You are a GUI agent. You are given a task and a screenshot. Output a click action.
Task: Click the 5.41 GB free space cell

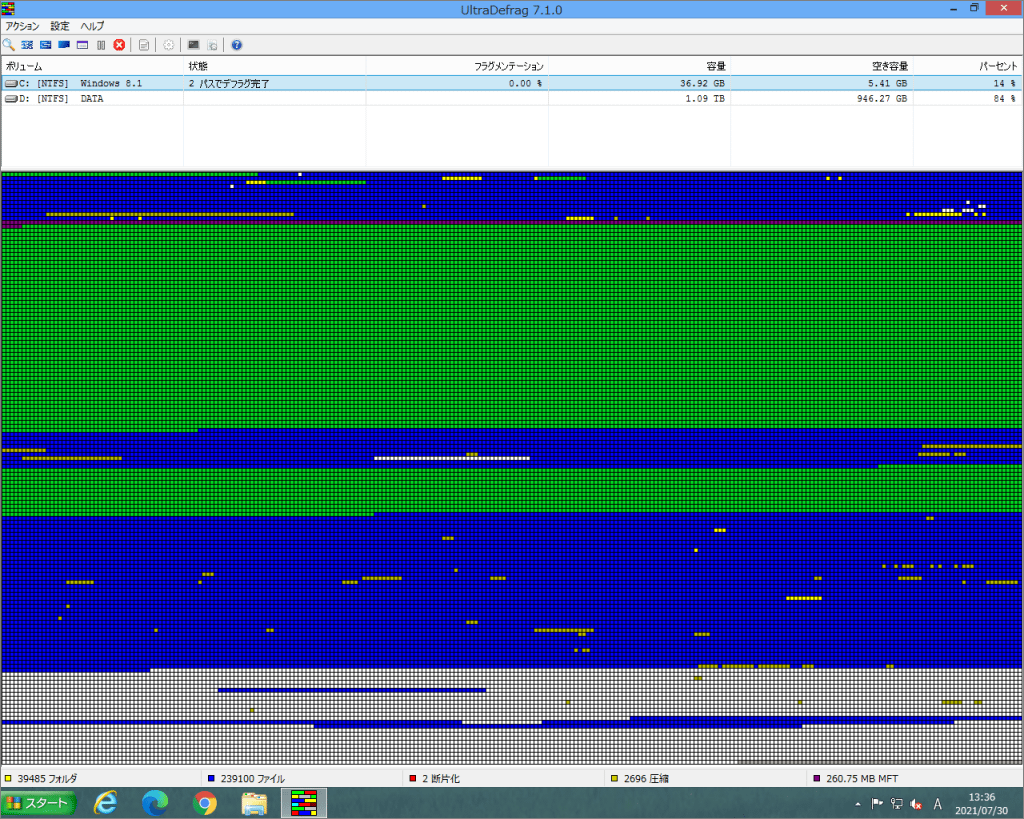(887, 84)
